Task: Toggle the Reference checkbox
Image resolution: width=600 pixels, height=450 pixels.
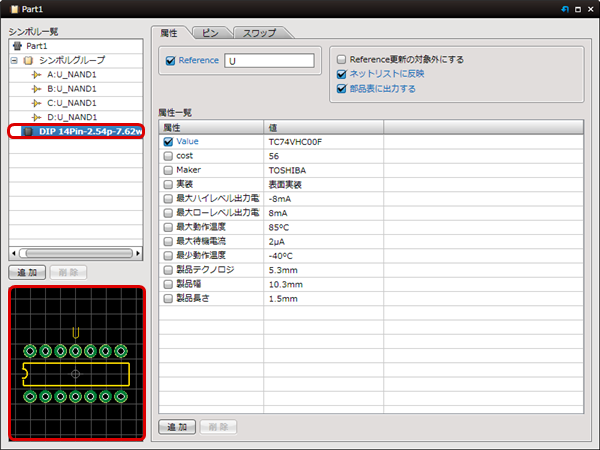Action: (x=170, y=60)
